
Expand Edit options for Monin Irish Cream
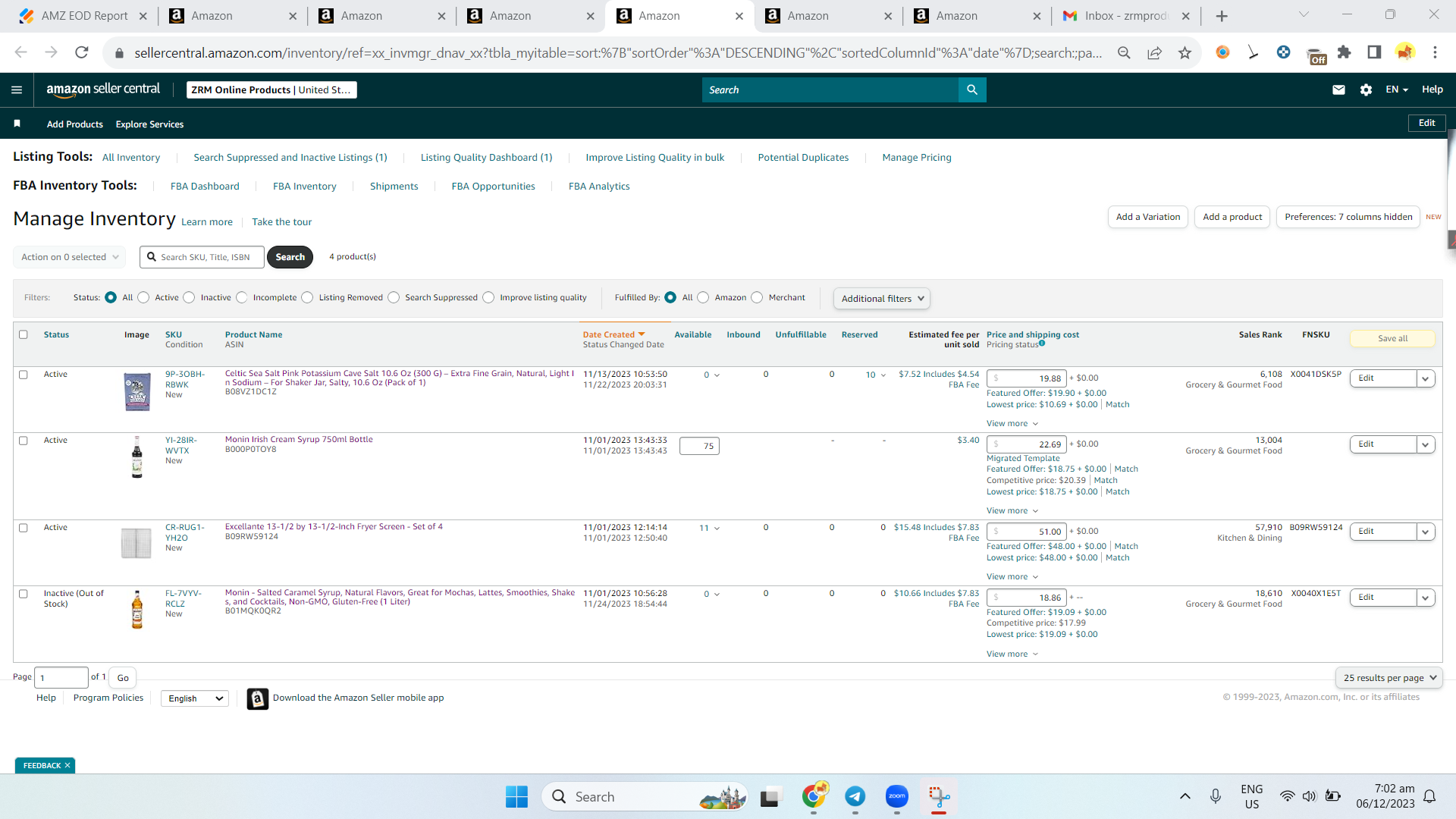[1426, 444]
